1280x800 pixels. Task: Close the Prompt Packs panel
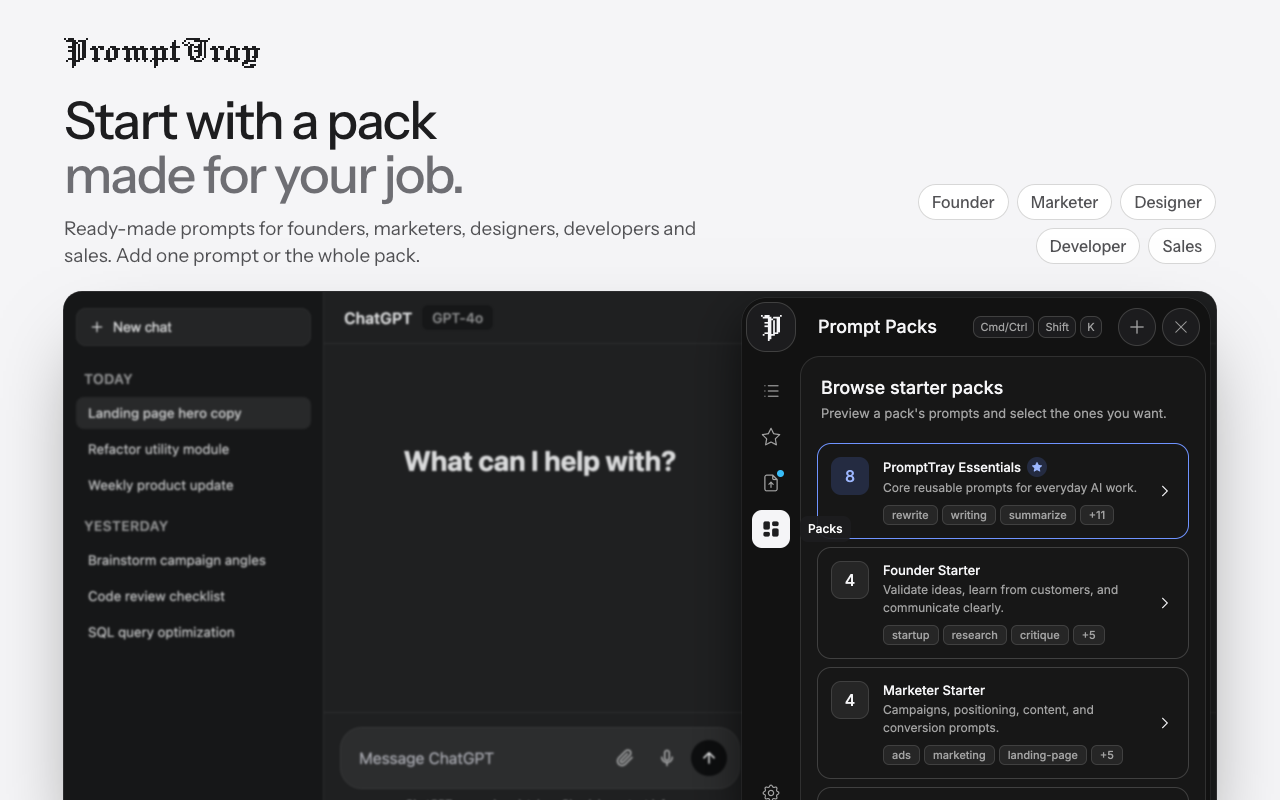coord(1181,327)
